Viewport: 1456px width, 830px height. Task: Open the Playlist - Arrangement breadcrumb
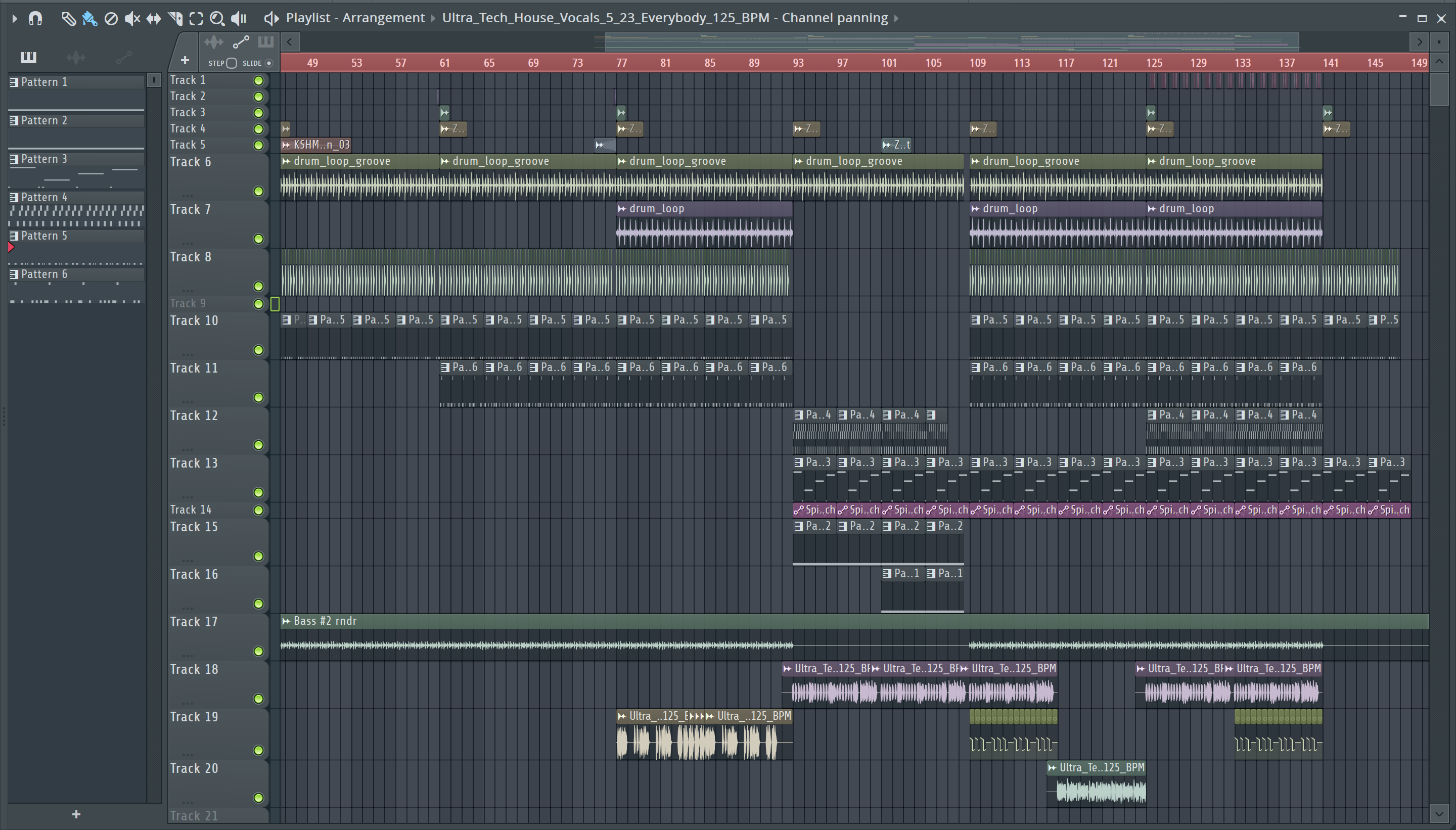[x=355, y=18]
